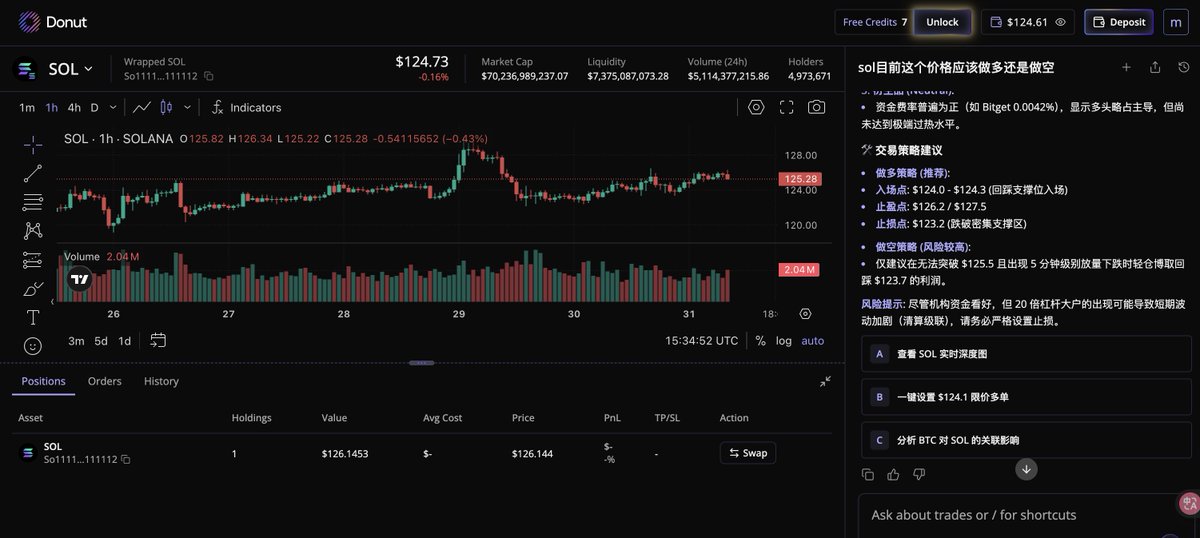This screenshot has width=1200, height=538.
Task: Open chart settings hexagon icon
Action: [x=756, y=107]
